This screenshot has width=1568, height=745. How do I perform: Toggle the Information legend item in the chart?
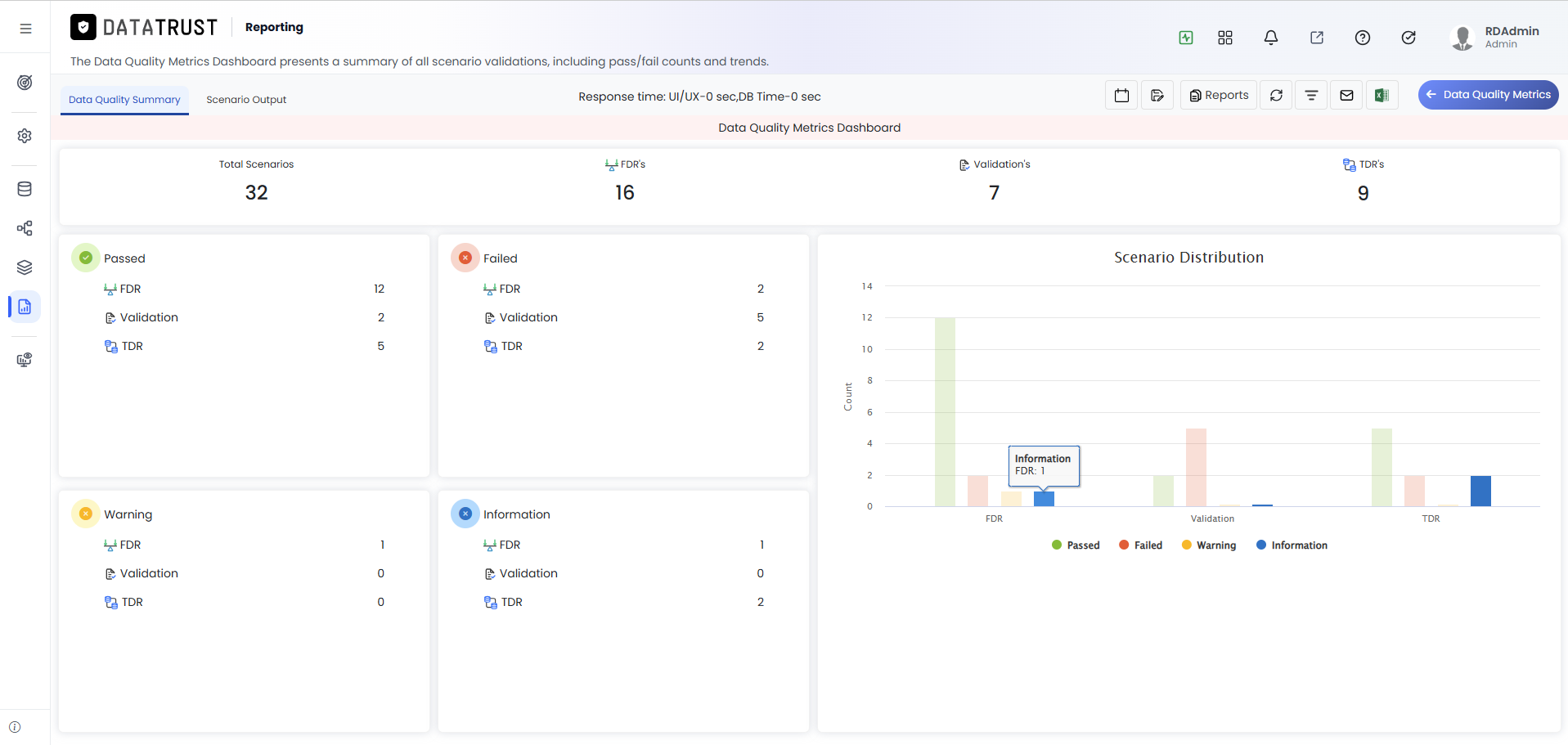pos(1292,545)
